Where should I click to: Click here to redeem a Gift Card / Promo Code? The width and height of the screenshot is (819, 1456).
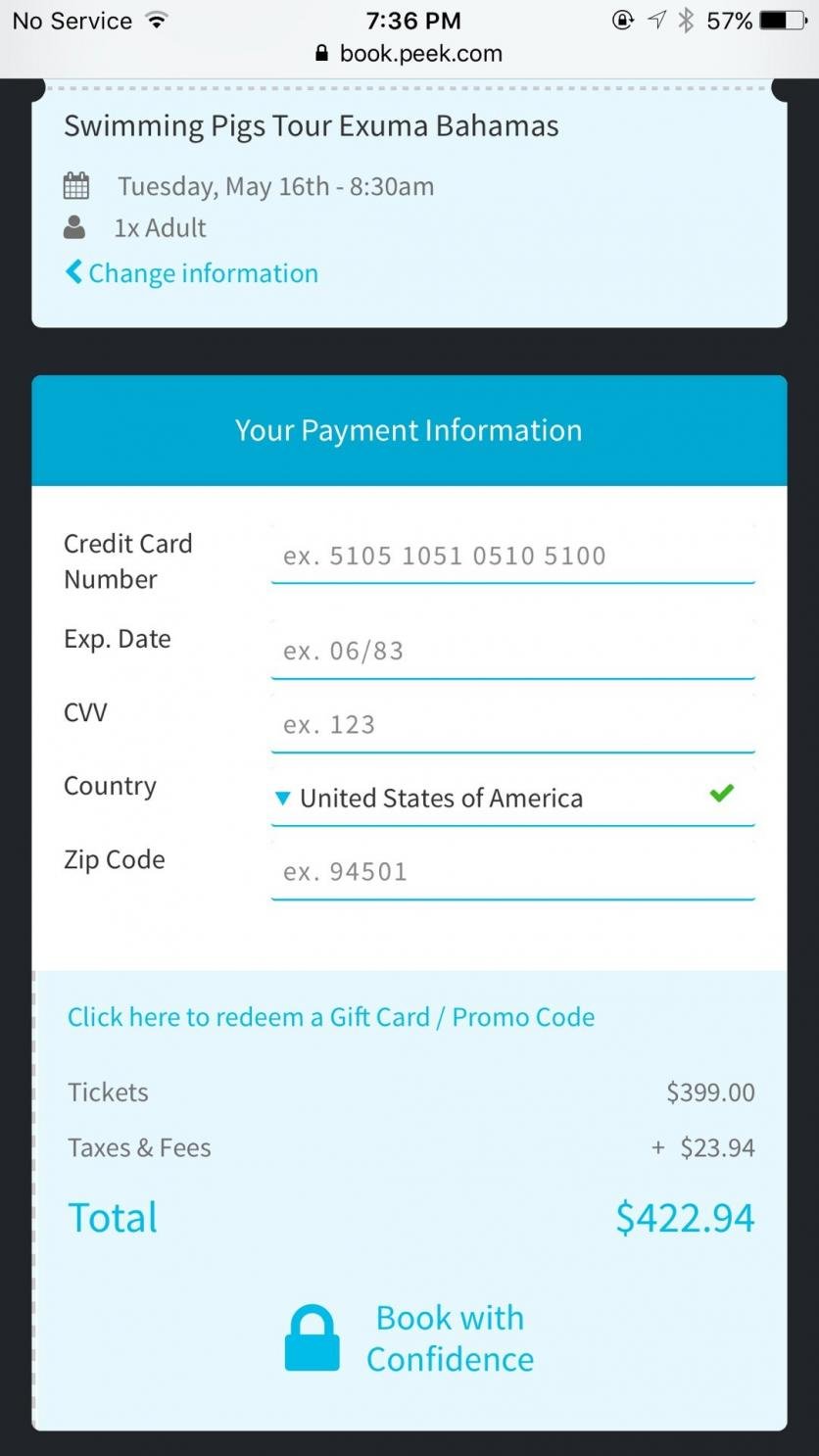click(x=331, y=1017)
